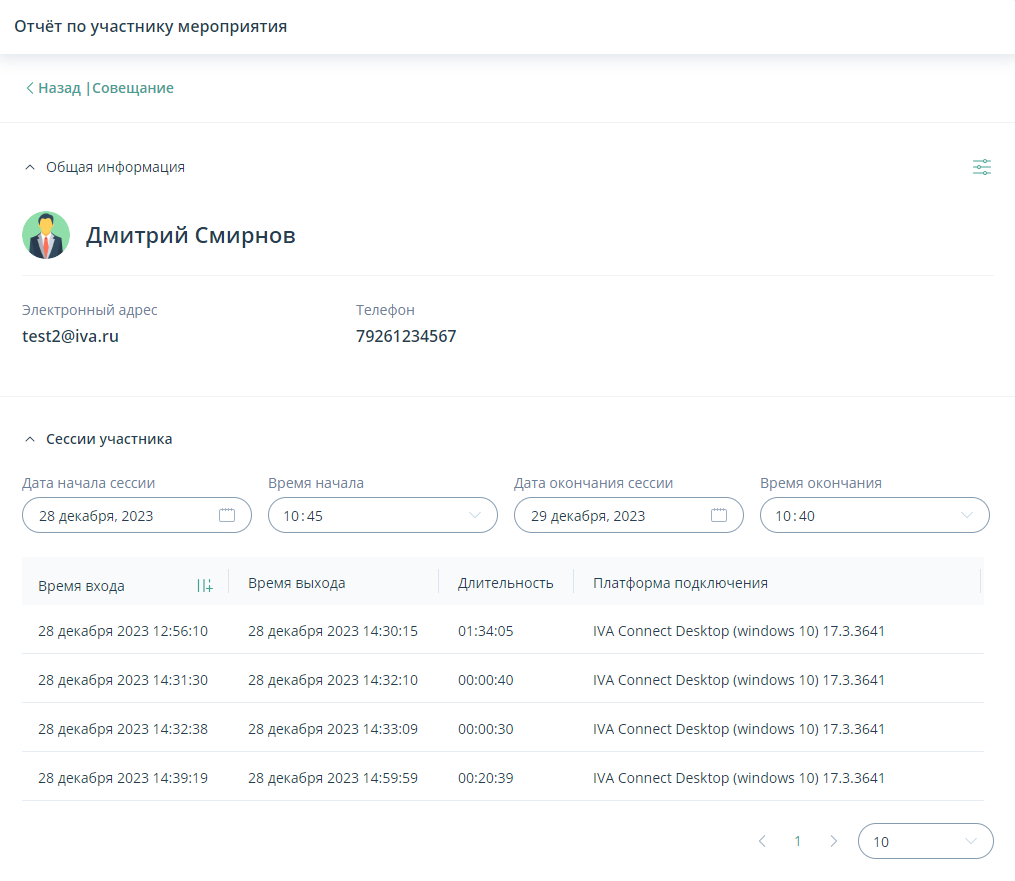Click the Назад back link

54,88
